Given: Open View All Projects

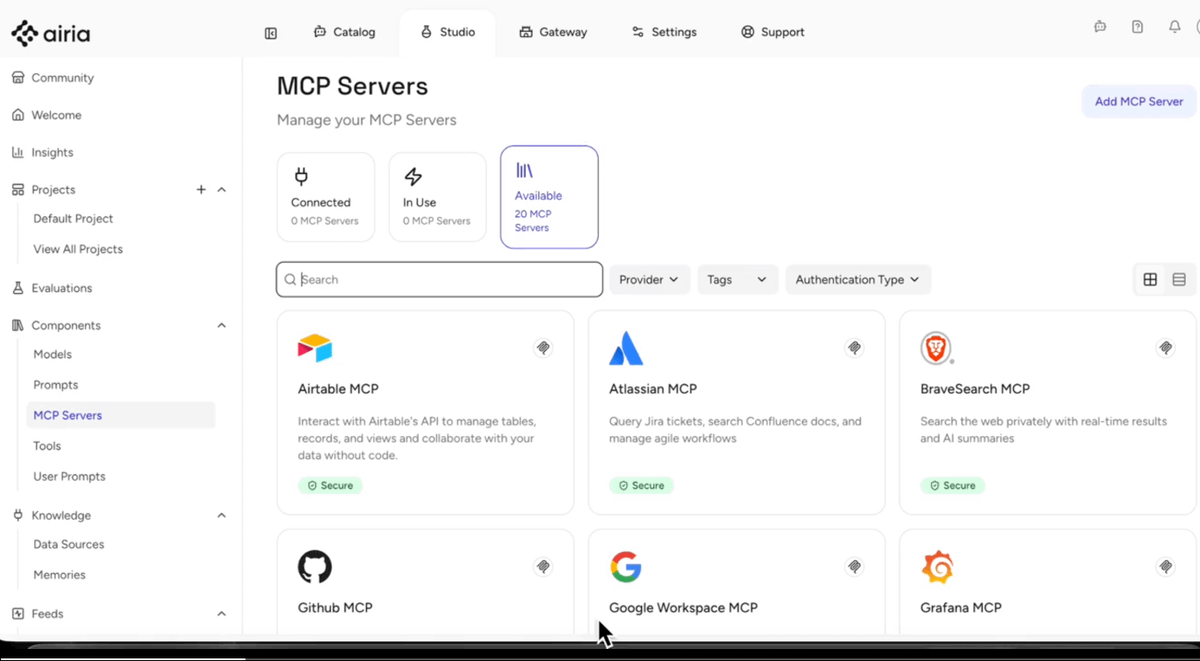Looking at the screenshot, I should (x=78, y=249).
